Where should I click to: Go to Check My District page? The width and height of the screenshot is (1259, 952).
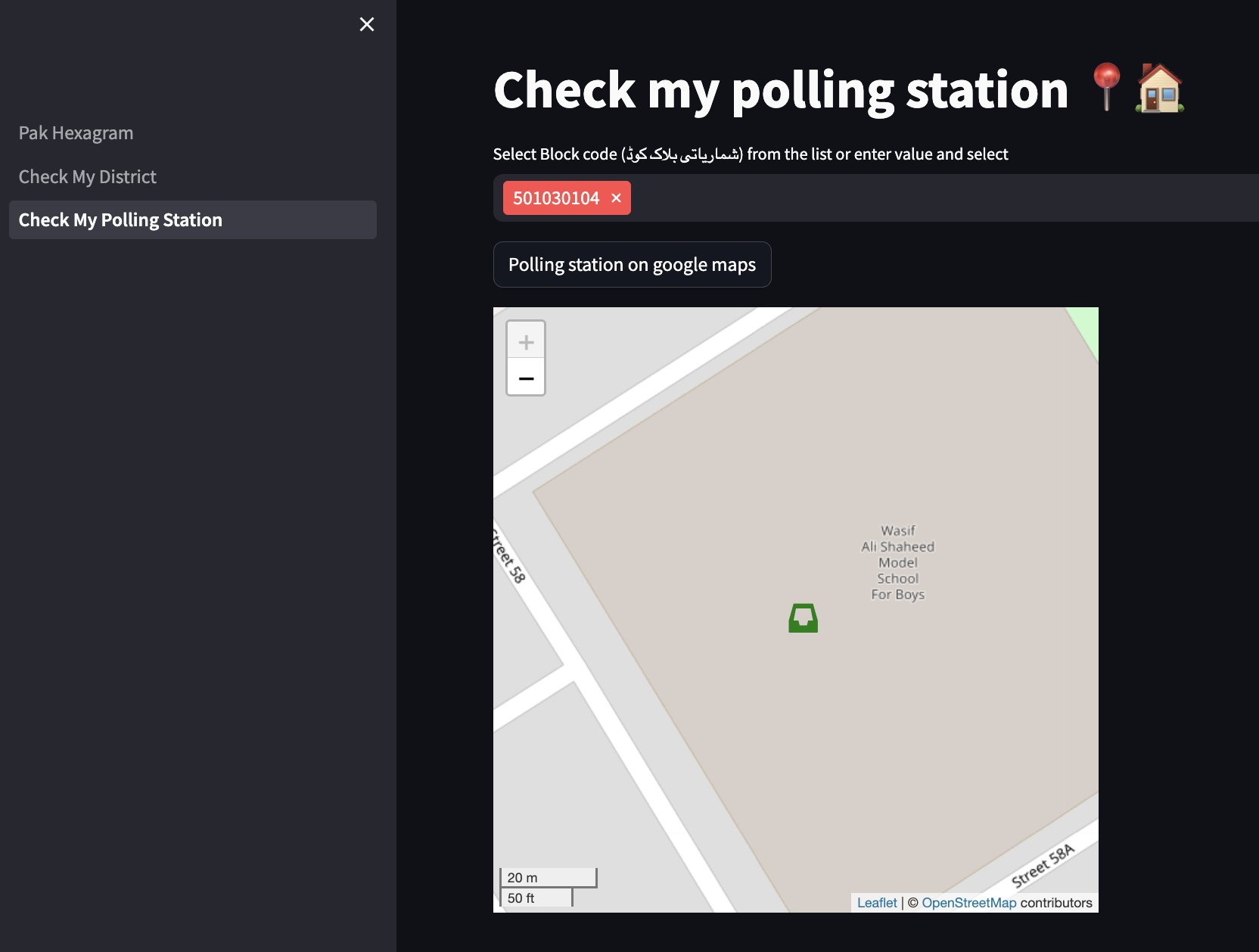click(87, 177)
